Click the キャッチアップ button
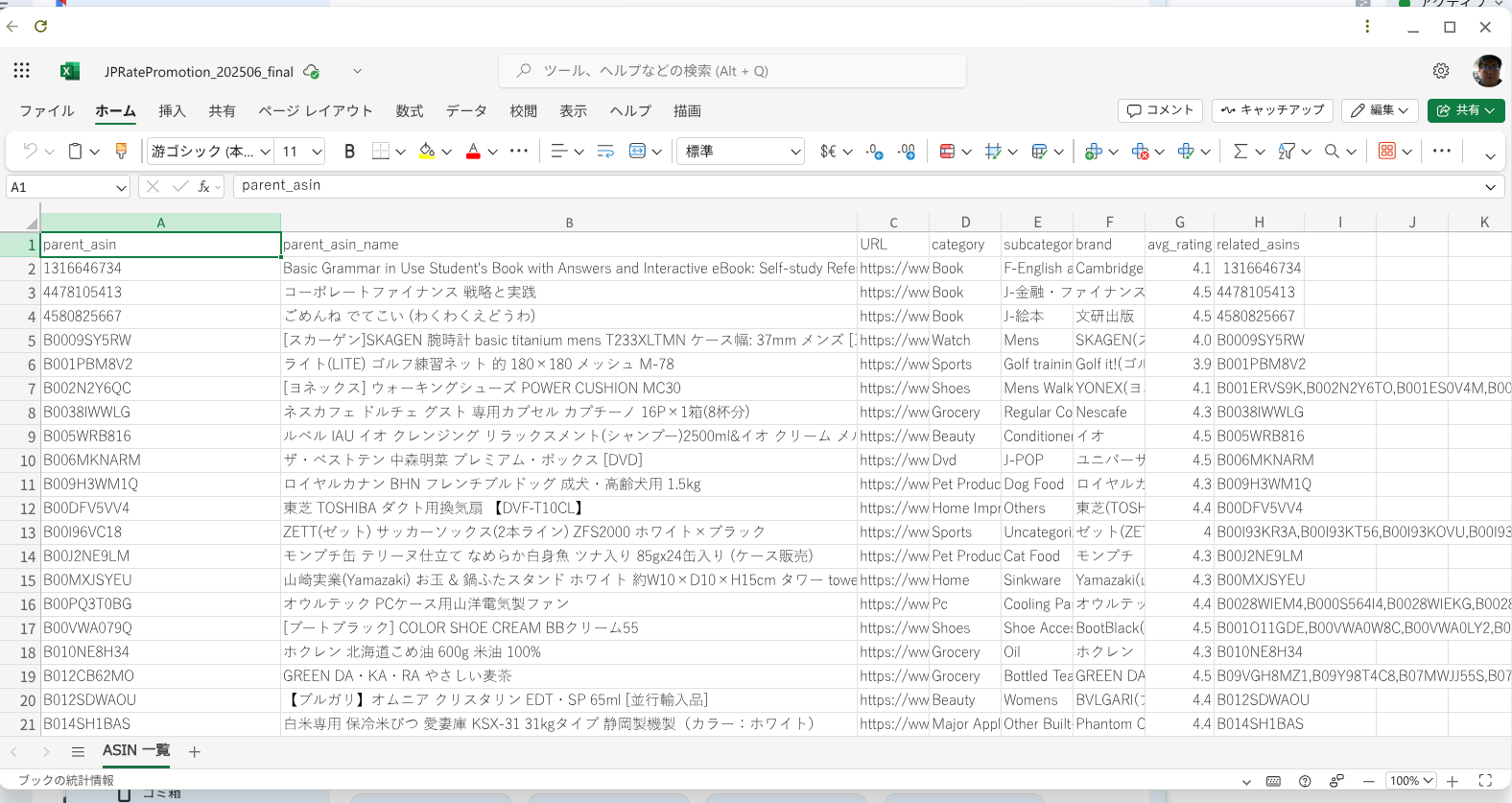Viewport: 1512px width, 803px height. pyautogui.click(x=1273, y=110)
